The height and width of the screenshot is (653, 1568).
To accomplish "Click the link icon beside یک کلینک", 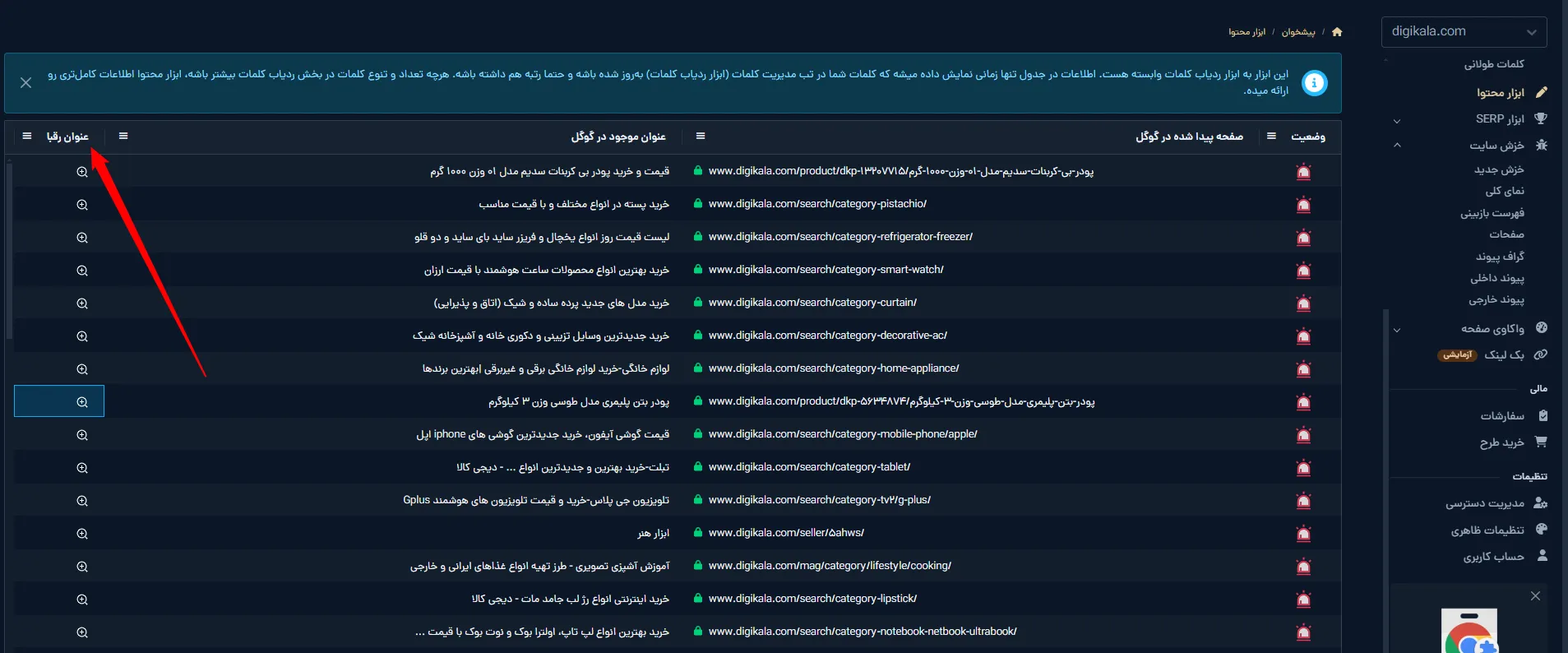I will click(x=1541, y=354).
